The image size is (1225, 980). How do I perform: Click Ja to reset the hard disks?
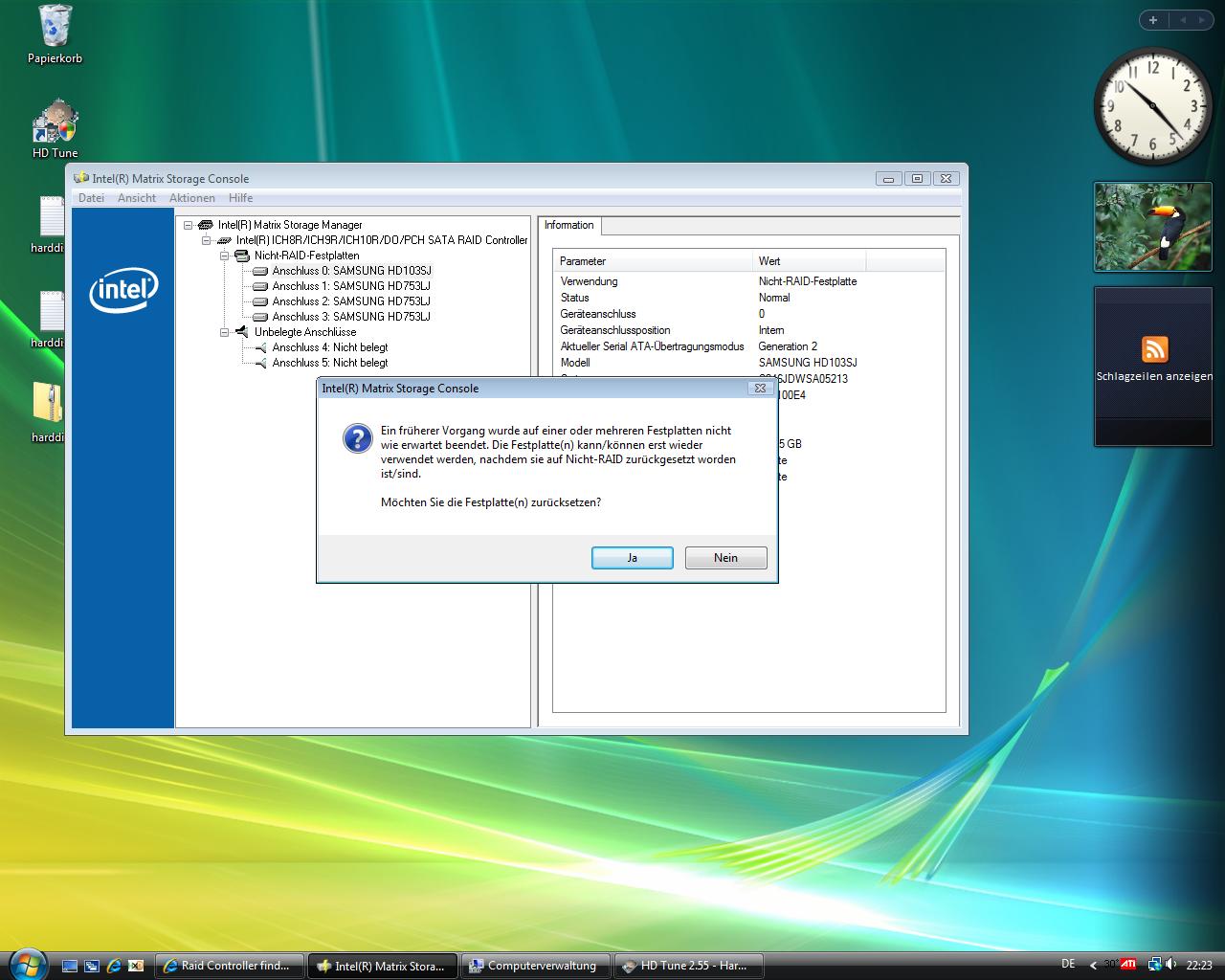point(632,558)
